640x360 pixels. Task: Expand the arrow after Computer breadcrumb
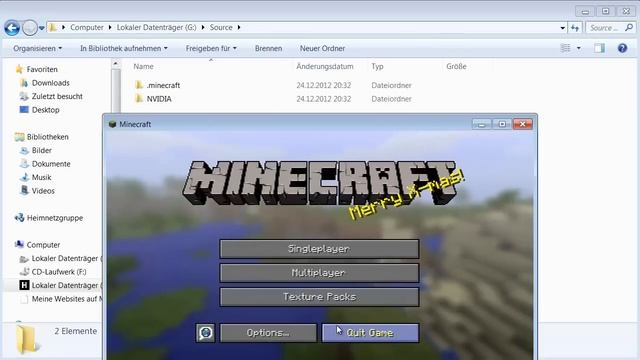[110, 27]
